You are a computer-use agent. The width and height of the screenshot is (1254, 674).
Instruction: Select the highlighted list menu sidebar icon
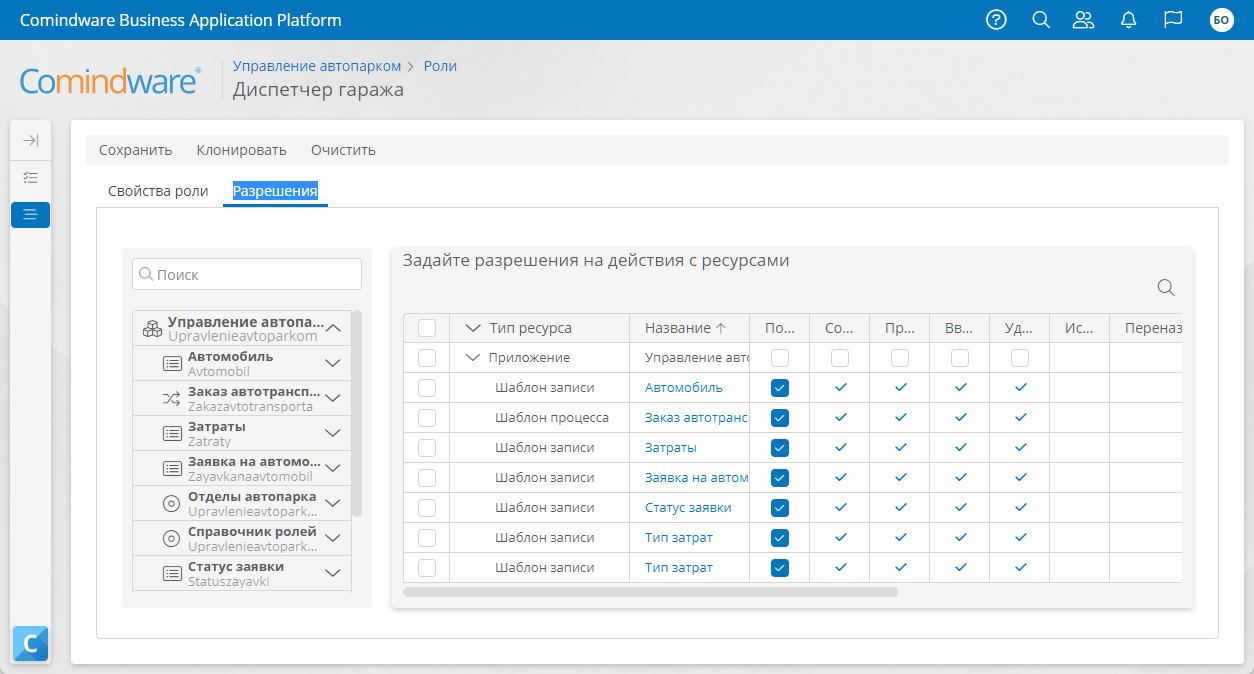[x=30, y=214]
